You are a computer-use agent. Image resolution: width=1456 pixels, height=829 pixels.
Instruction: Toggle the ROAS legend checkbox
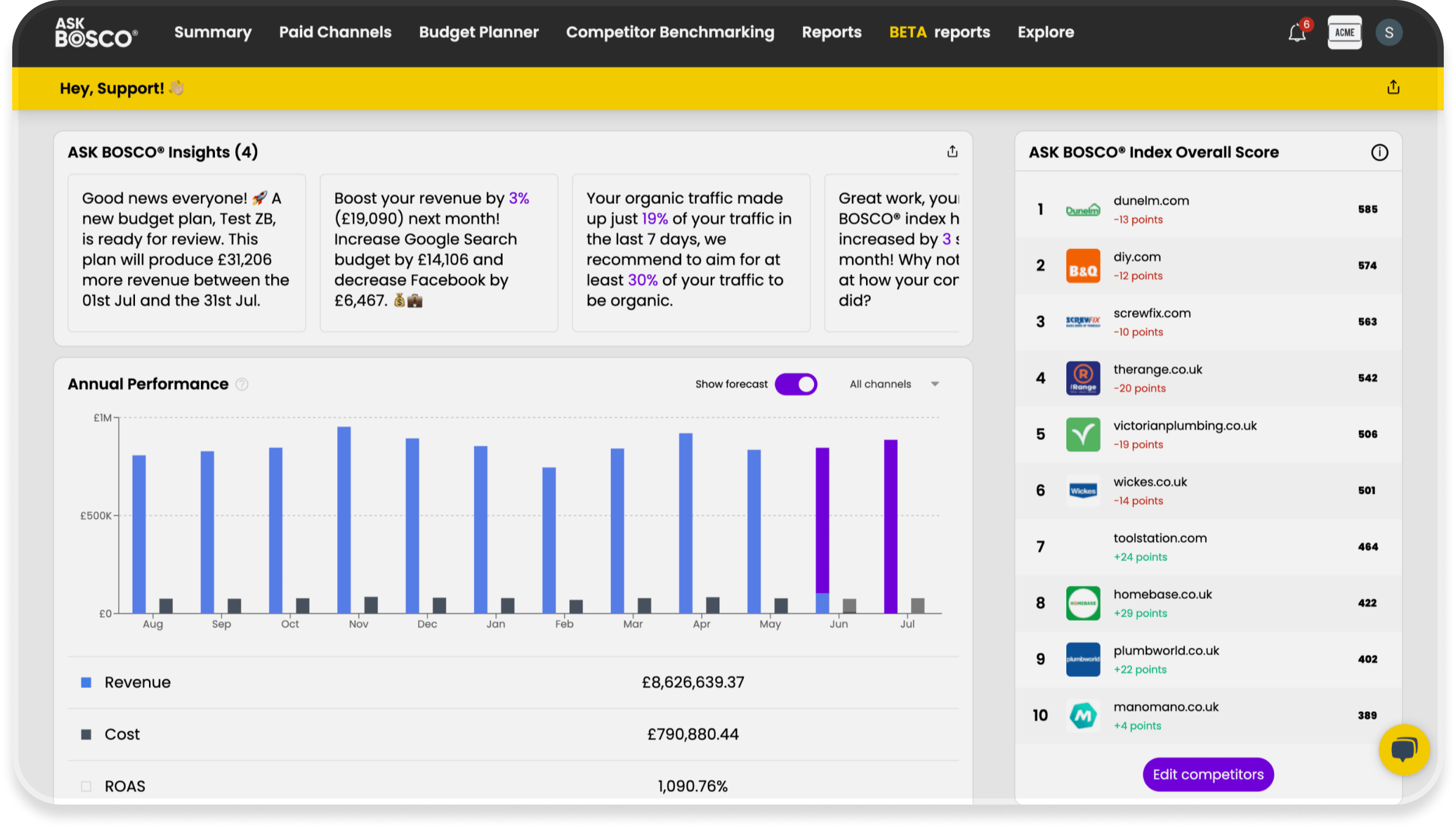[x=86, y=786]
